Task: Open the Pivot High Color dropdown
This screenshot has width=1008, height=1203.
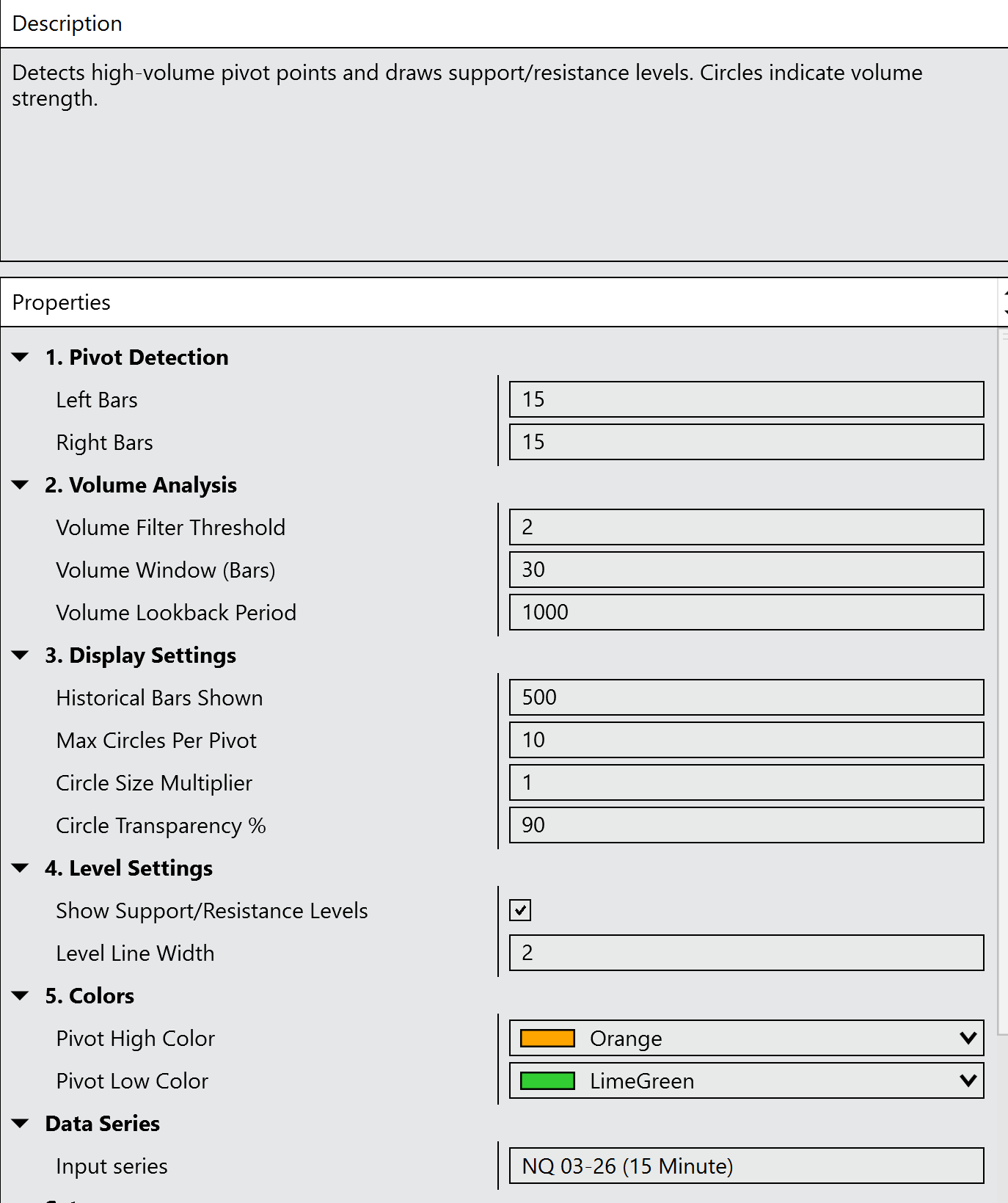Action: (x=968, y=1038)
